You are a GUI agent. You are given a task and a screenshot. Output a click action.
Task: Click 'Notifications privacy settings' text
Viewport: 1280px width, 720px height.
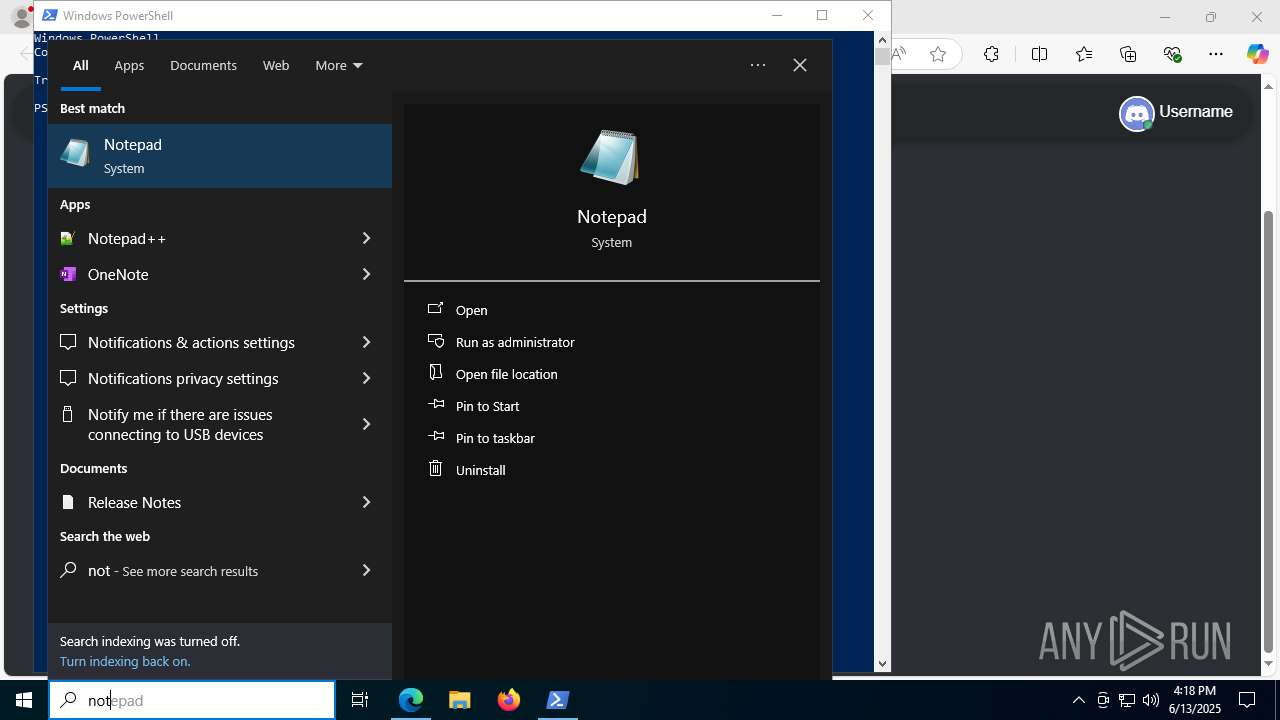point(183,378)
